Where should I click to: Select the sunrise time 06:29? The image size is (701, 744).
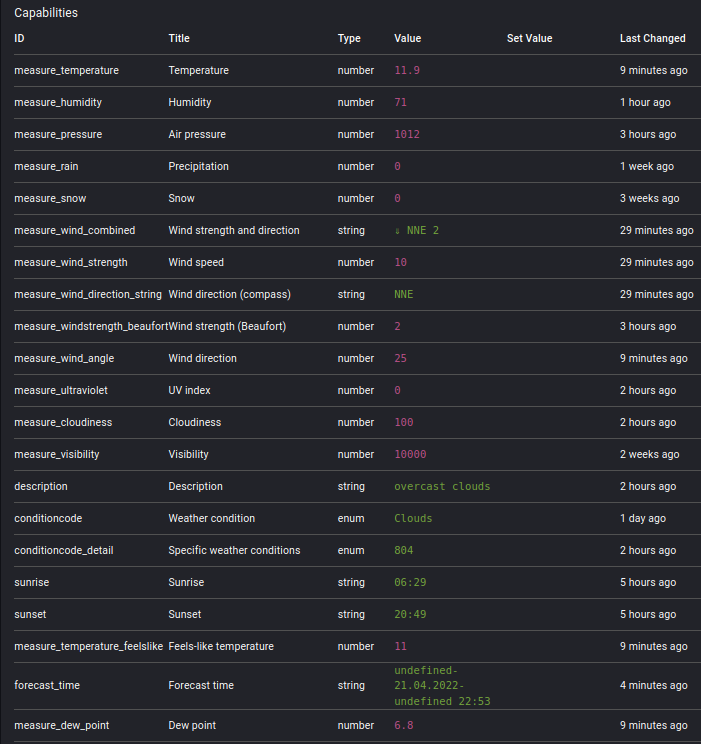tap(410, 582)
